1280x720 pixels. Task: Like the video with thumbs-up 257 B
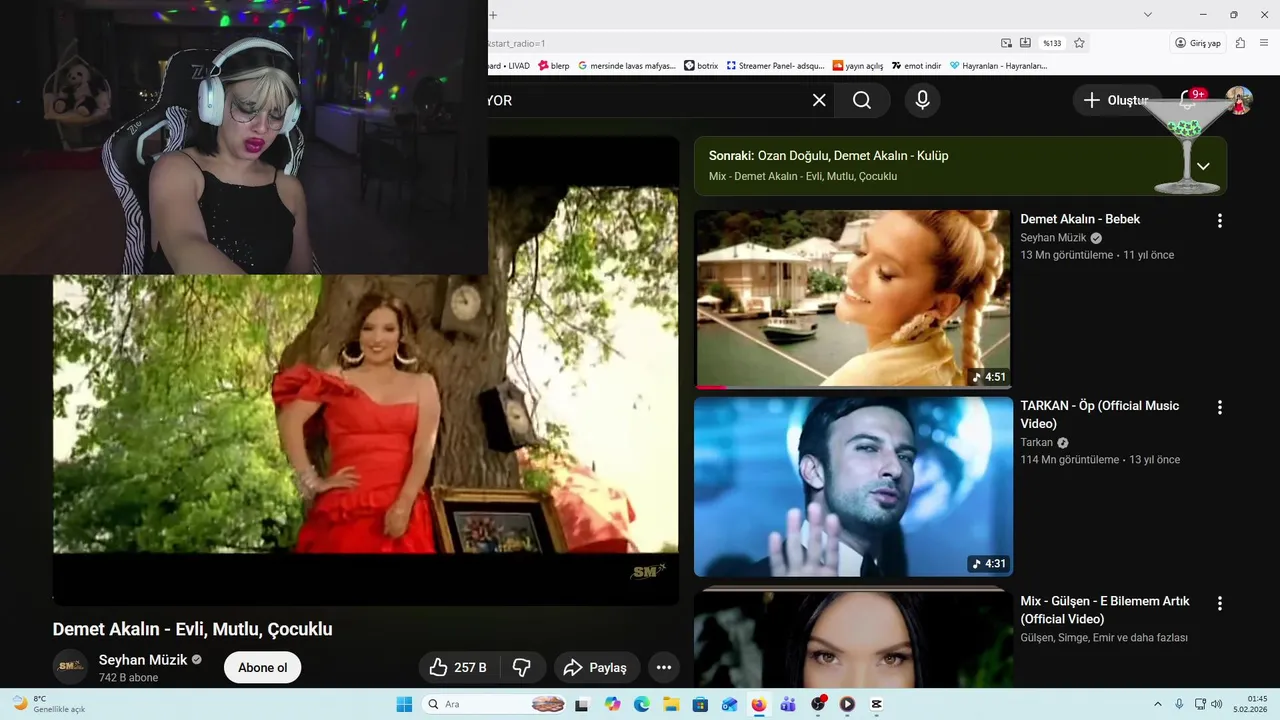coord(458,667)
